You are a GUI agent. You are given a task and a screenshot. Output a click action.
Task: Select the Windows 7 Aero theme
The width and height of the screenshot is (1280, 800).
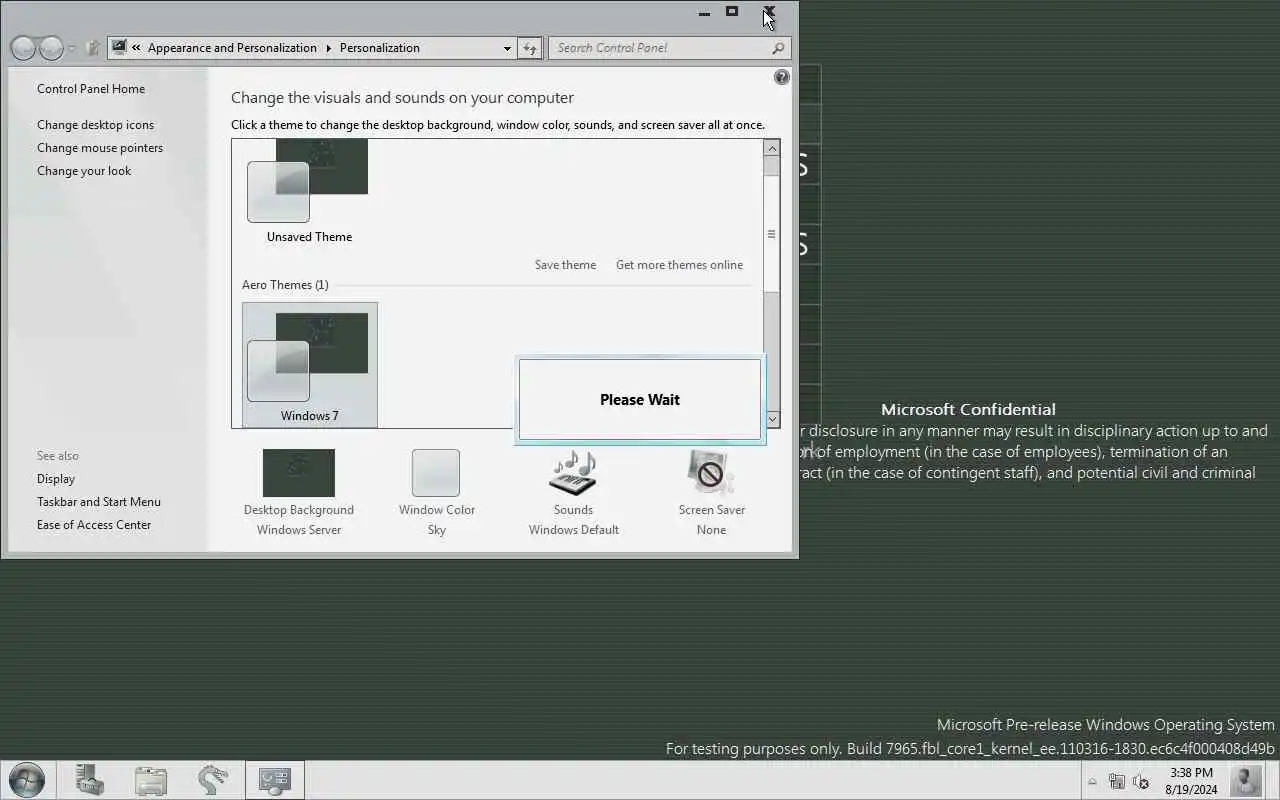[310, 365]
